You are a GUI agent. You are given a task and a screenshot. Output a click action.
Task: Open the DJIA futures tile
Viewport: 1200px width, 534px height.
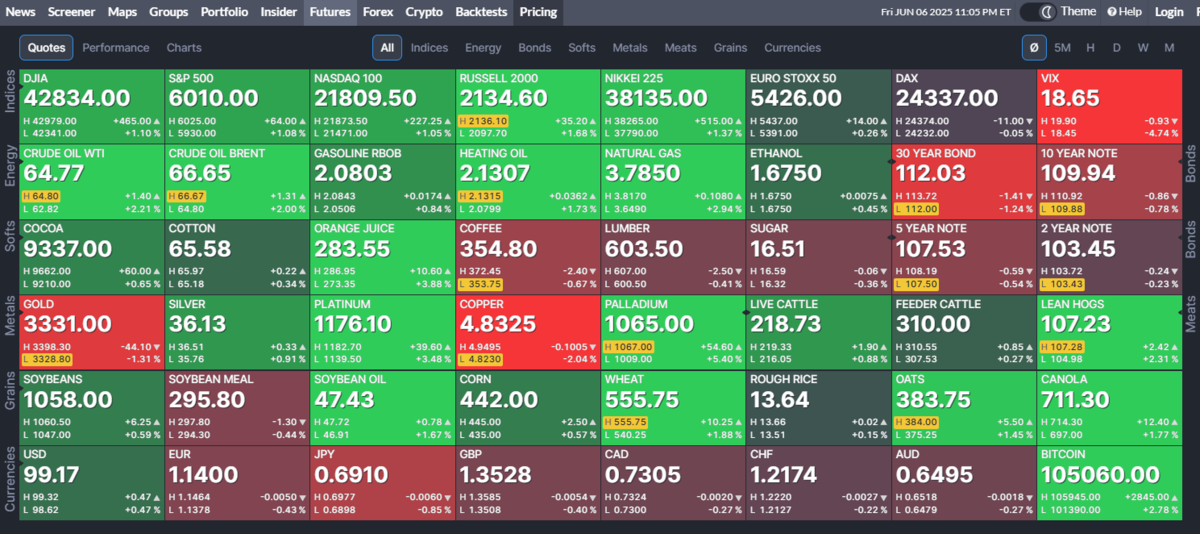(91, 106)
